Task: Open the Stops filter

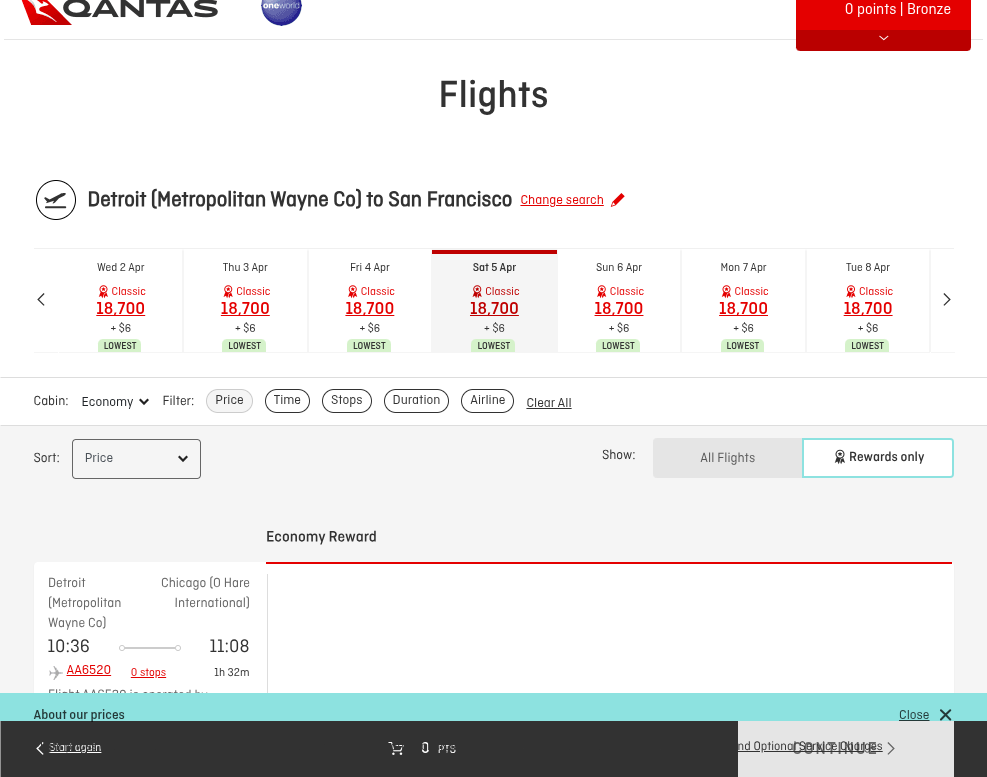Action: click(347, 400)
